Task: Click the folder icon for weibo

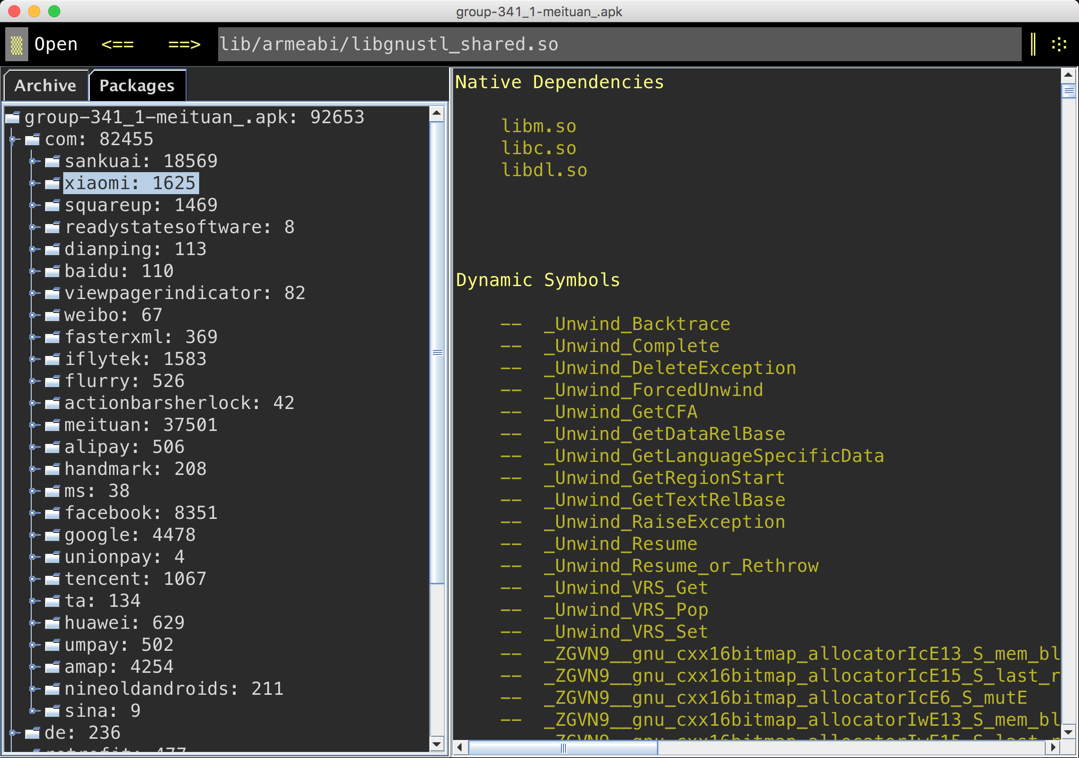Action: pos(52,316)
